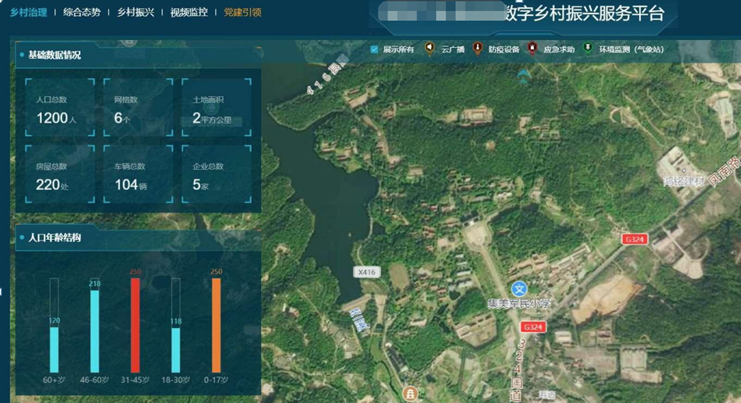The height and width of the screenshot is (403, 741).
Task: Click the G324 road badge near 河珞建材
Action: coord(634,239)
